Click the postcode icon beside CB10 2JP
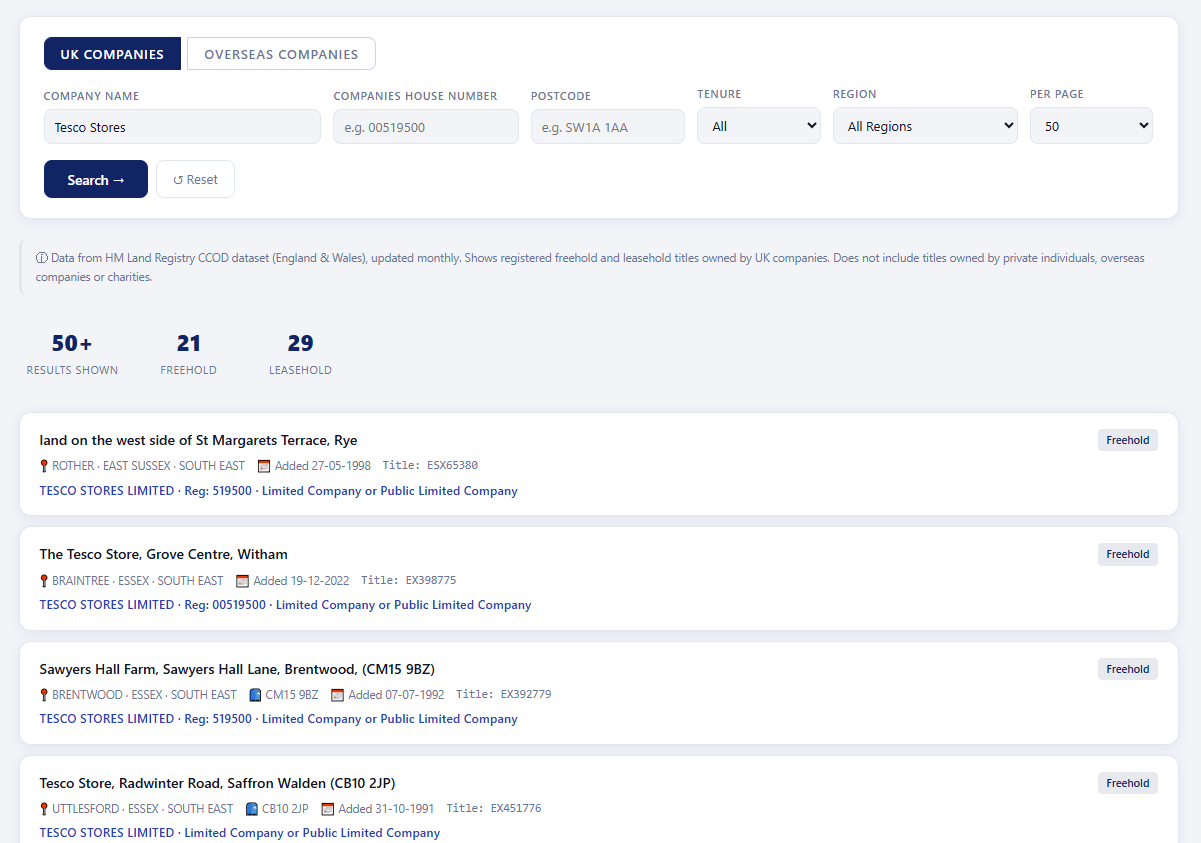1201x843 pixels. click(251, 809)
